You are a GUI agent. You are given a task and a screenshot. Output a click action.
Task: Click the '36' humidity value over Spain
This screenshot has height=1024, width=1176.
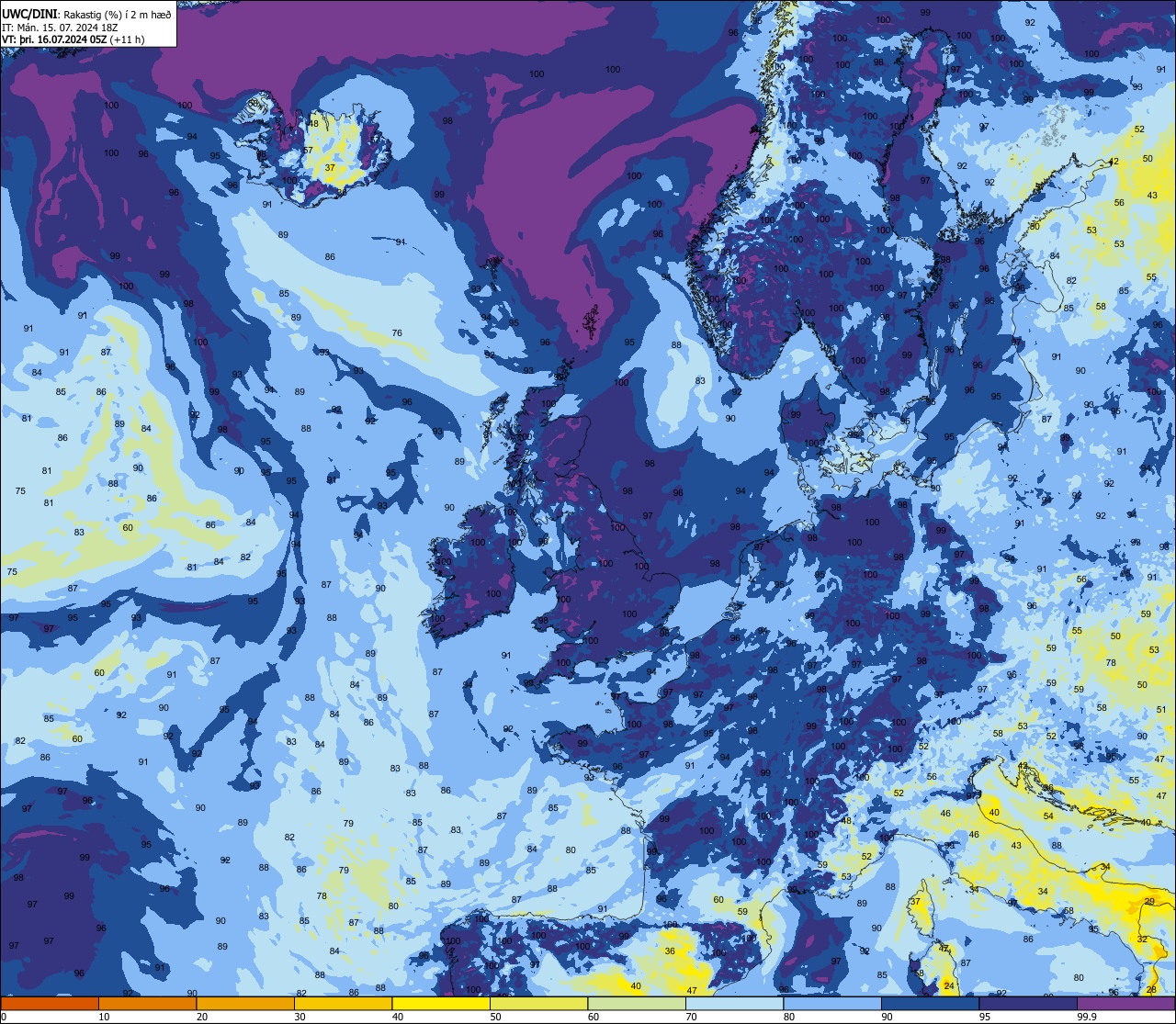click(670, 951)
